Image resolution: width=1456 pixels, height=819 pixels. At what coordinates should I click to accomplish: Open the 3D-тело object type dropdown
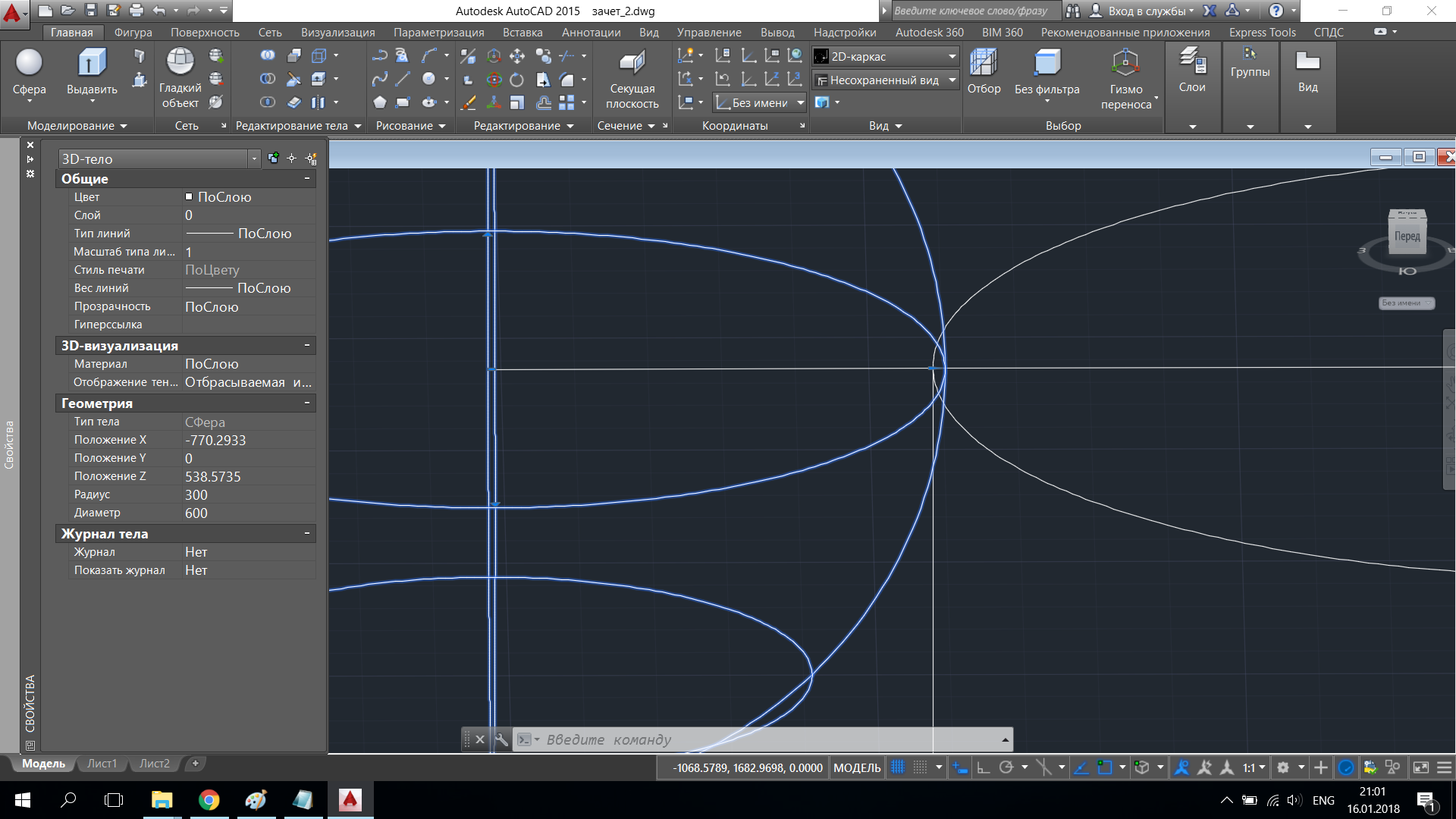[159, 158]
